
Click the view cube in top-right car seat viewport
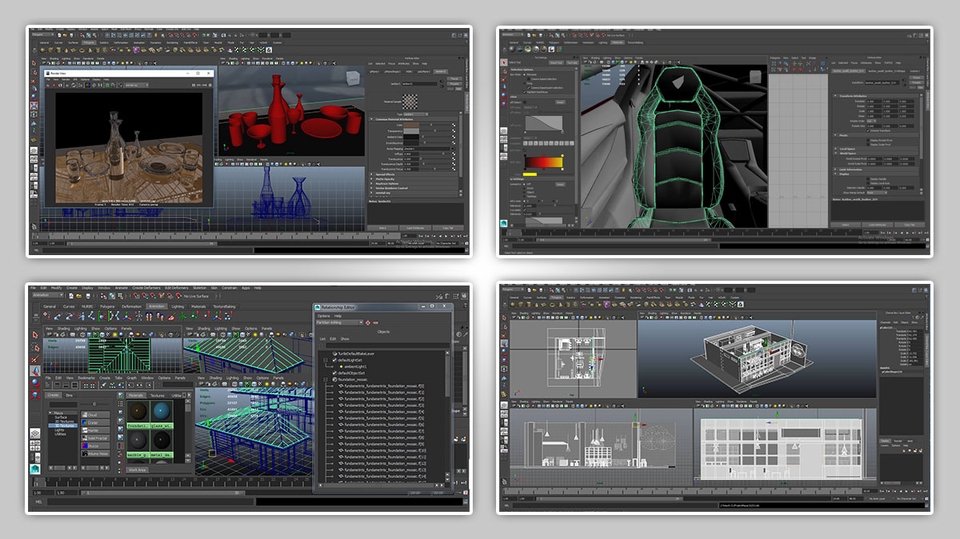point(756,77)
